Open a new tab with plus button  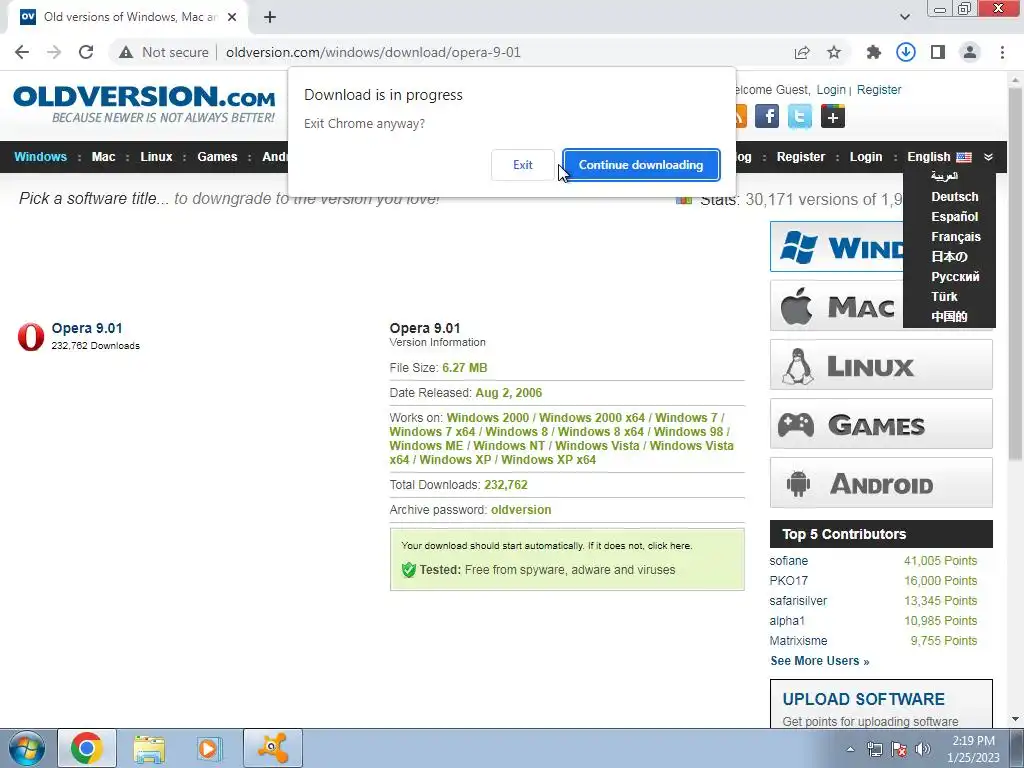[x=270, y=17]
